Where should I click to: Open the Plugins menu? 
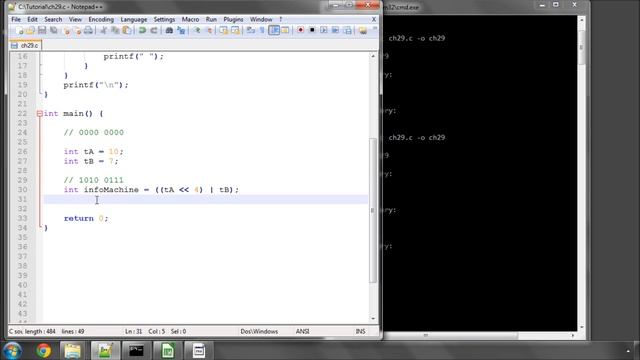[x=233, y=19]
